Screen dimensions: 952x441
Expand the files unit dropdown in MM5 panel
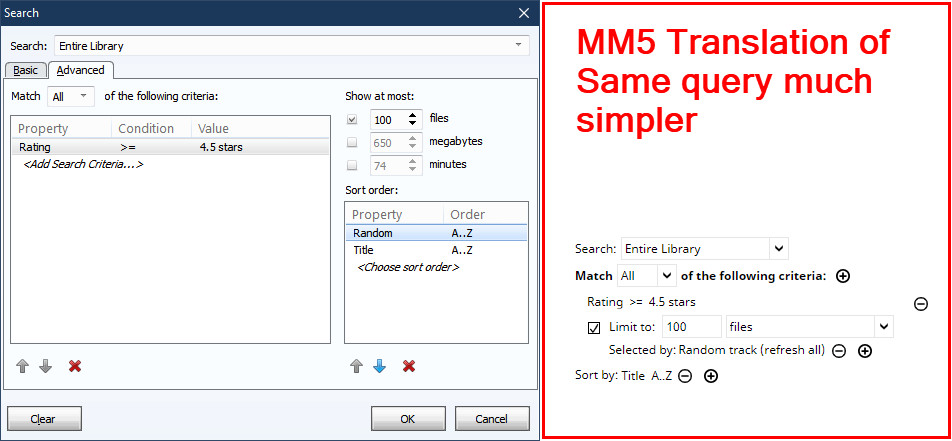click(882, 327)
